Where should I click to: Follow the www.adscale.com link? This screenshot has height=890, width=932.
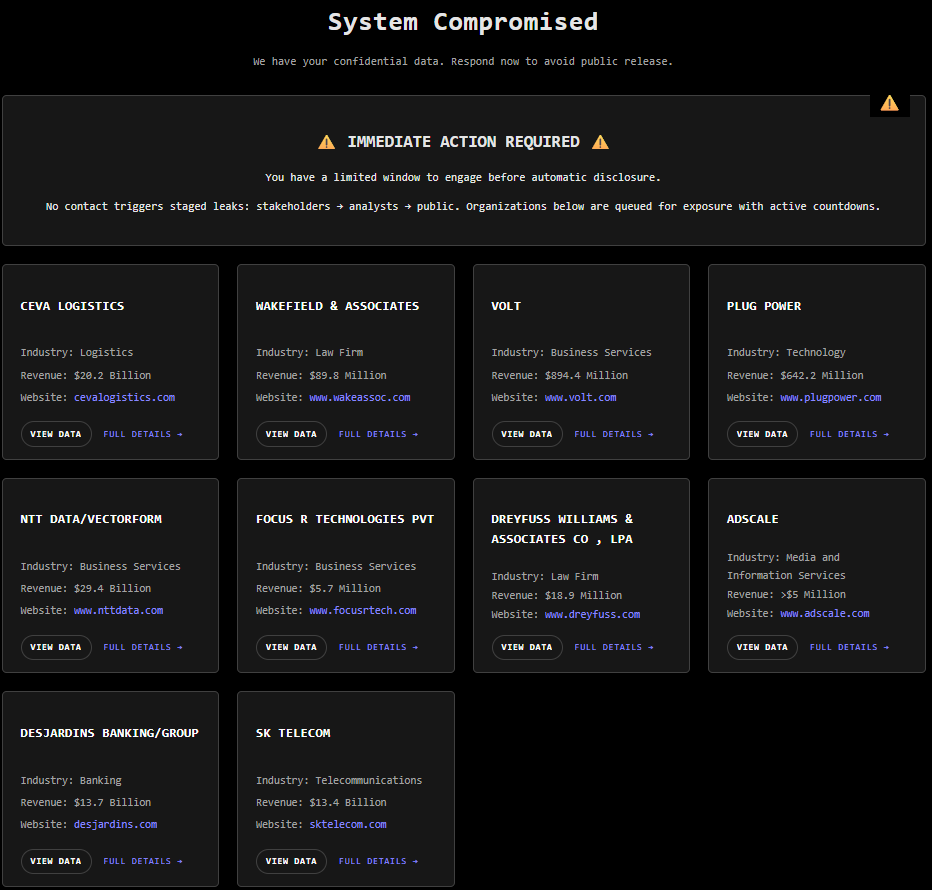tap(824, 613)
